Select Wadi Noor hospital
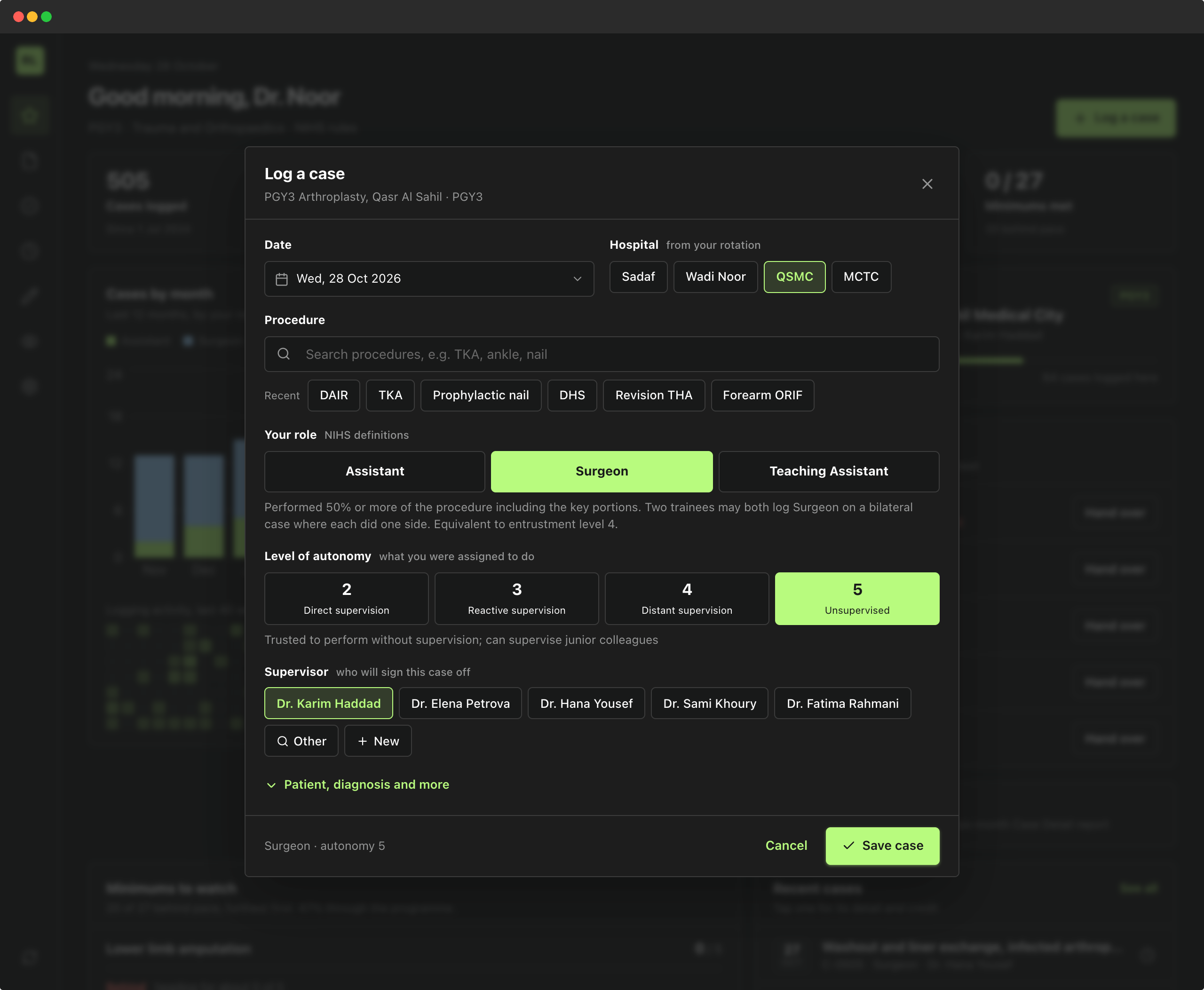The width and height of the screenshot is (1204, 990). pos(715,277)
